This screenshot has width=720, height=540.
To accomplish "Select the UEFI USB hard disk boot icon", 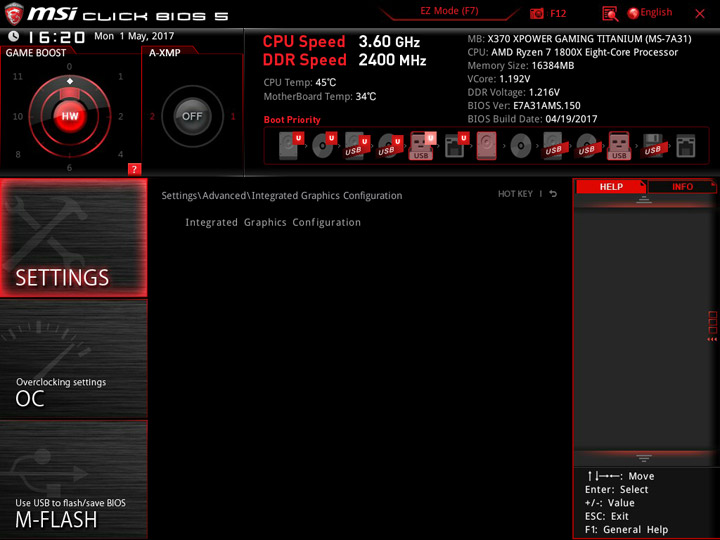I will click(x=357, y=146).
